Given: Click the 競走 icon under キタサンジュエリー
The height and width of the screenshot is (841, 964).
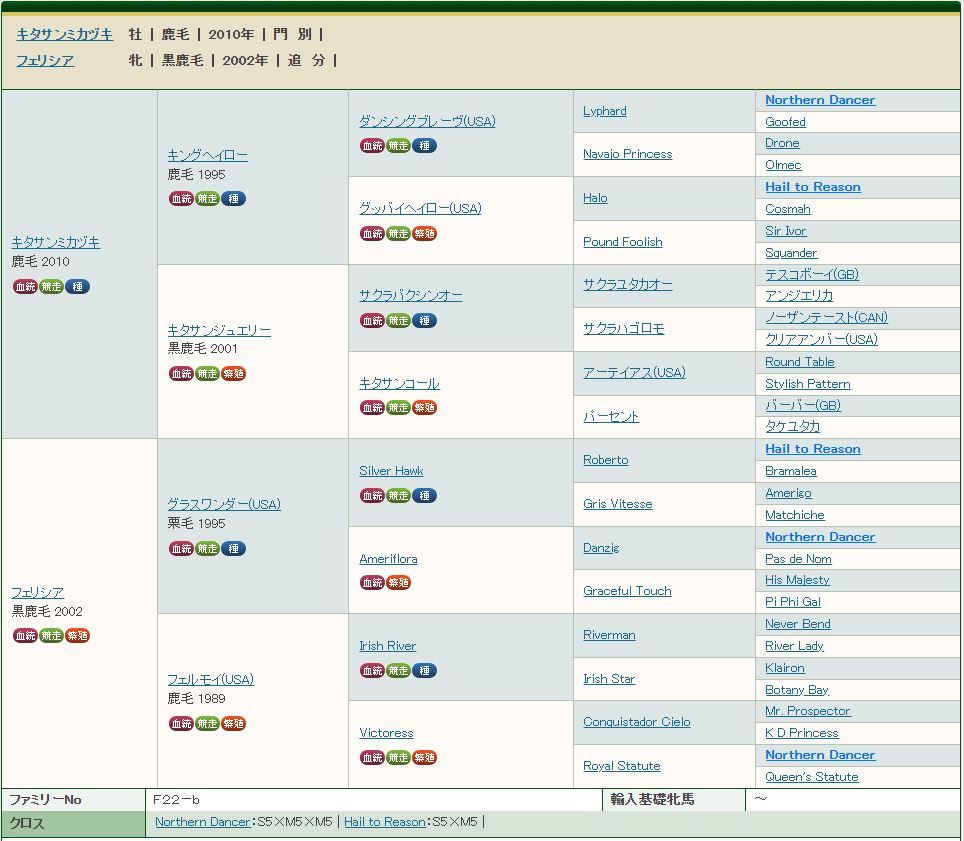Looking at the screenshot, I should [x=207, y=374].
